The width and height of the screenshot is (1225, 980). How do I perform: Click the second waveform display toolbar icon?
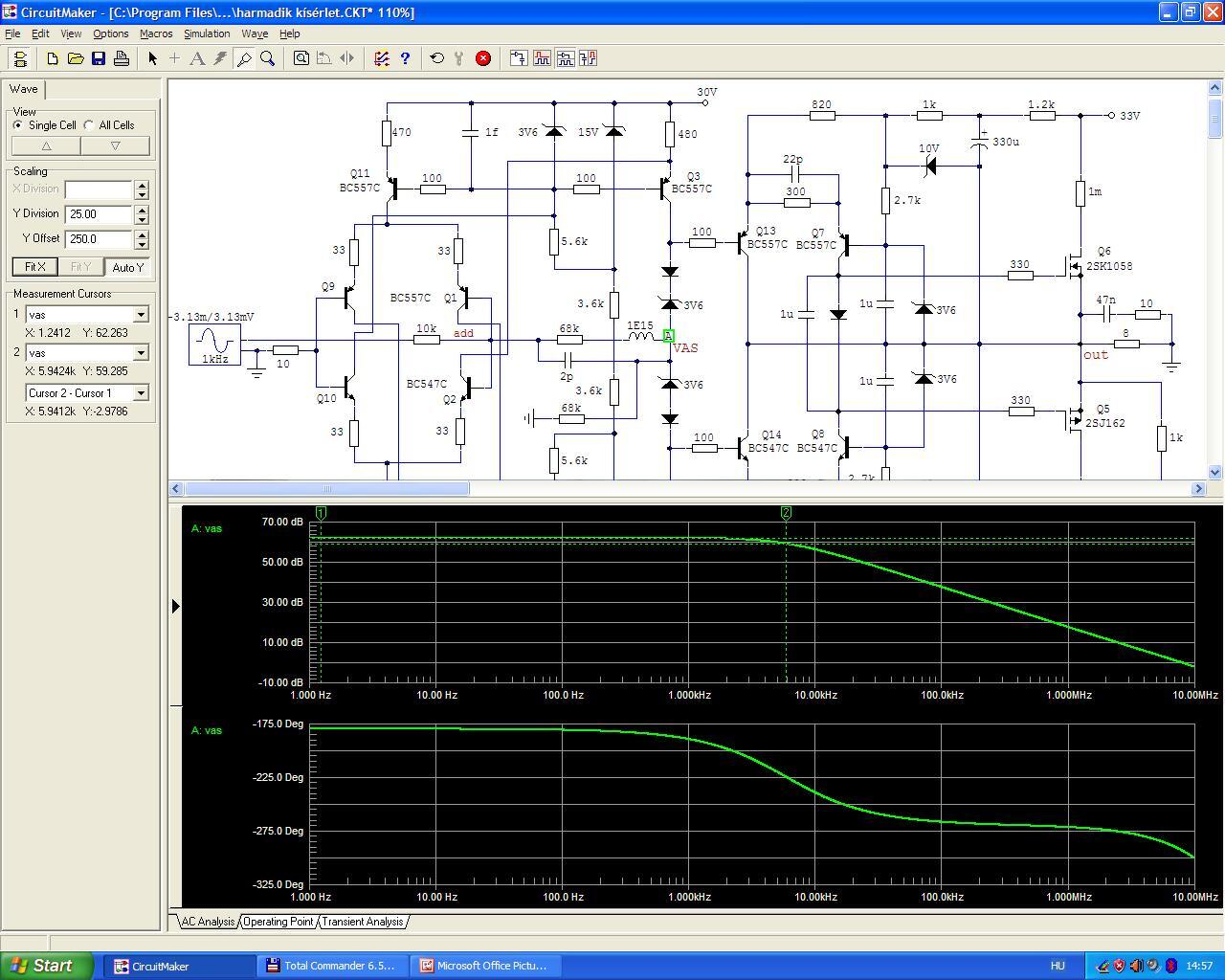tap(542, 58)
